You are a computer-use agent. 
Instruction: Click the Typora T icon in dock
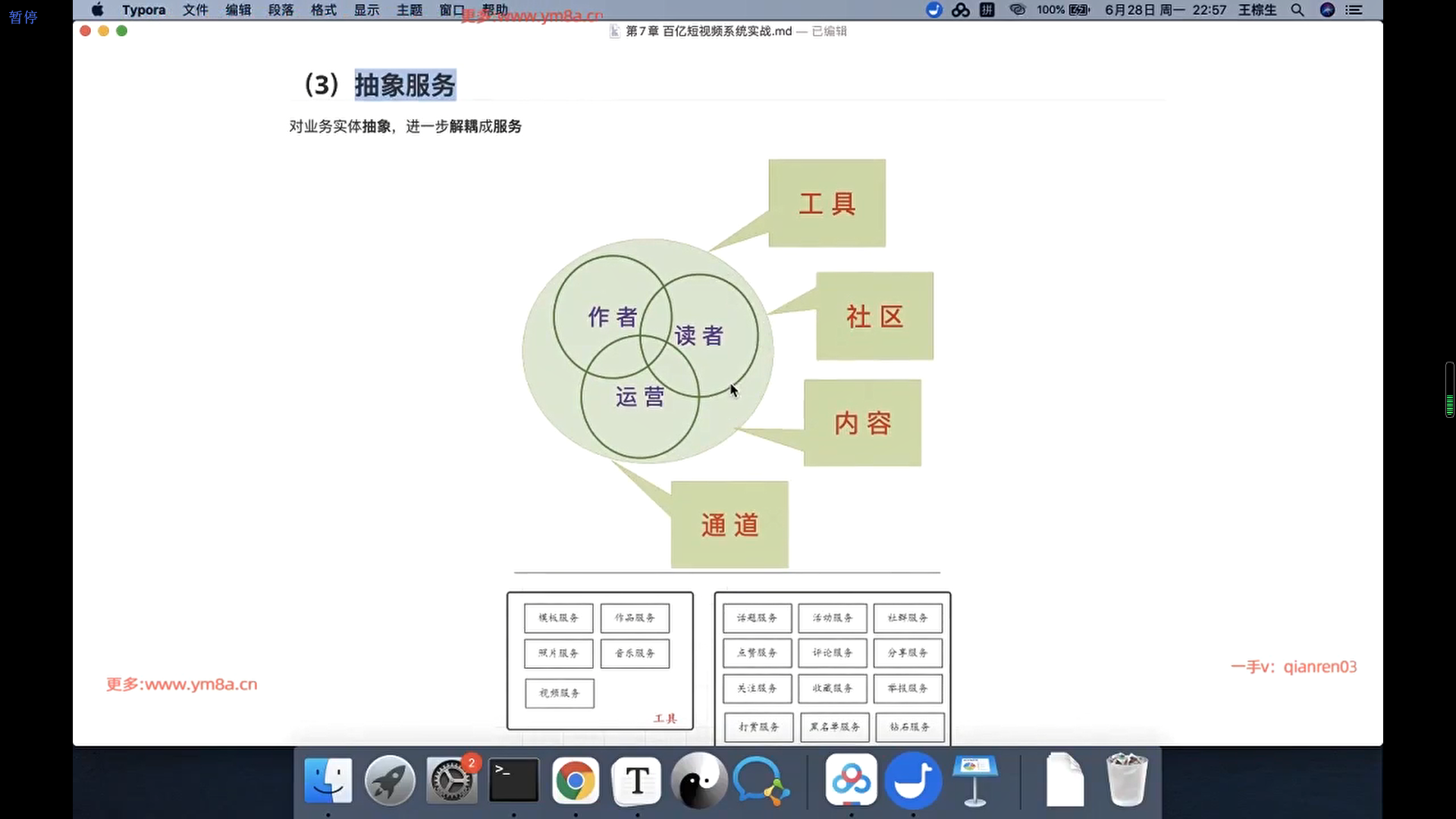tap(637, 780)
